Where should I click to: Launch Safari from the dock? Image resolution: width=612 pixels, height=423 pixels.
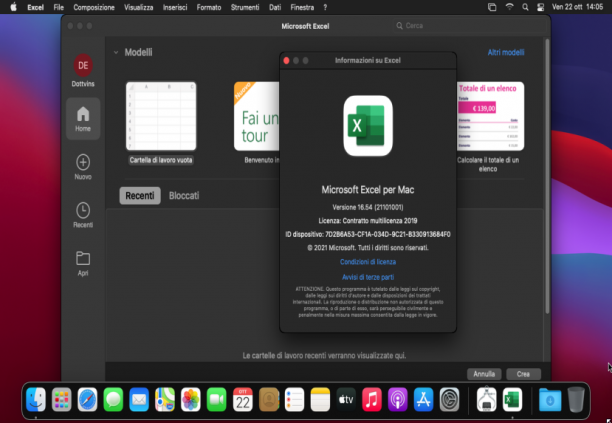[87, 399]
